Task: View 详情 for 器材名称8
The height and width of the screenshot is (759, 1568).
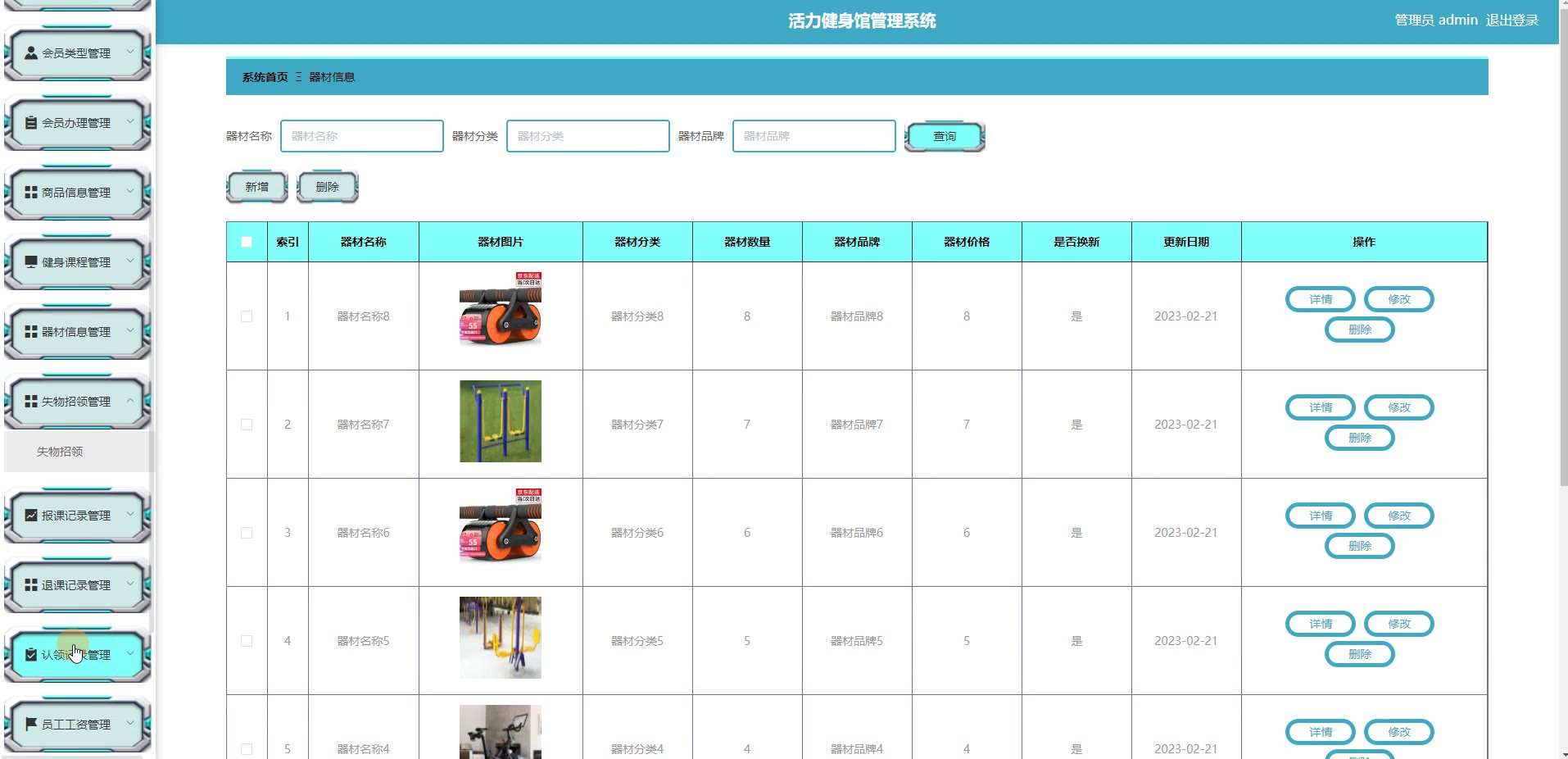Action: [x=1321, y=299]
